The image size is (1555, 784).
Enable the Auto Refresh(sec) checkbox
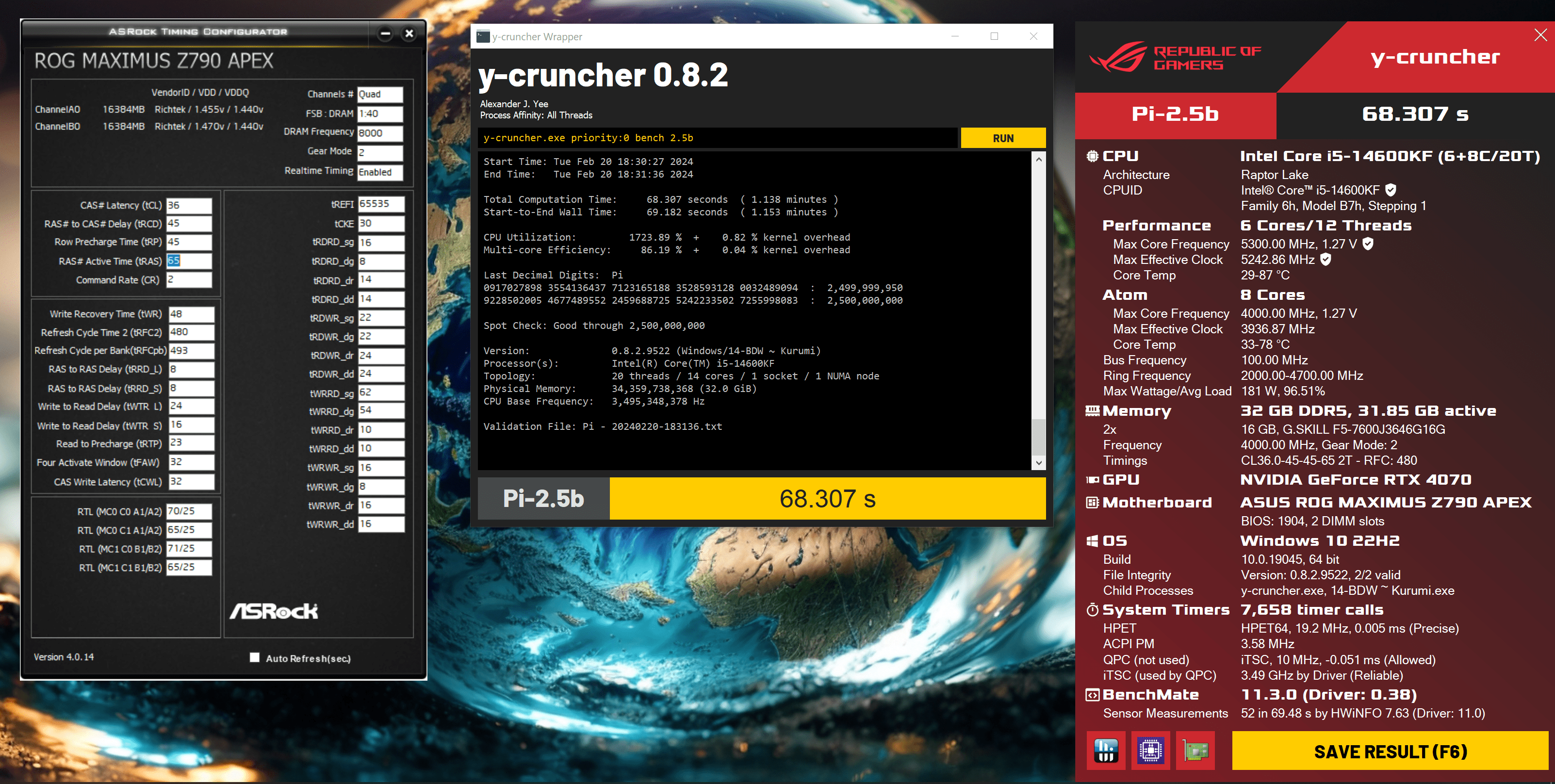tap(255, 657)
